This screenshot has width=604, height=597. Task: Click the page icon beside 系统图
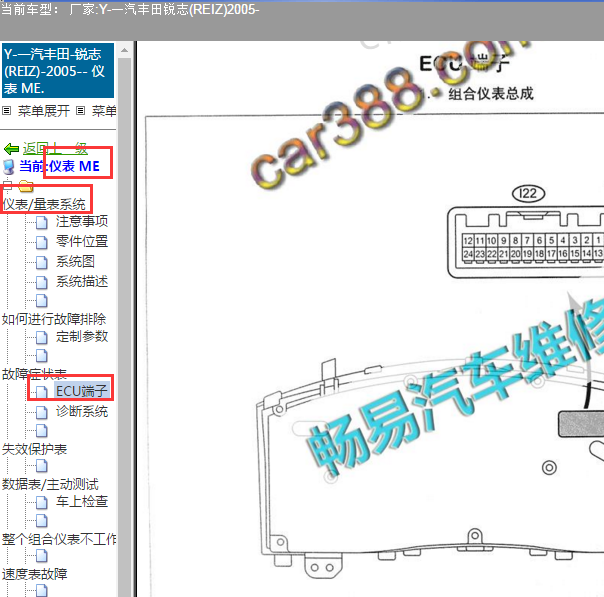(x=42, y=262)
